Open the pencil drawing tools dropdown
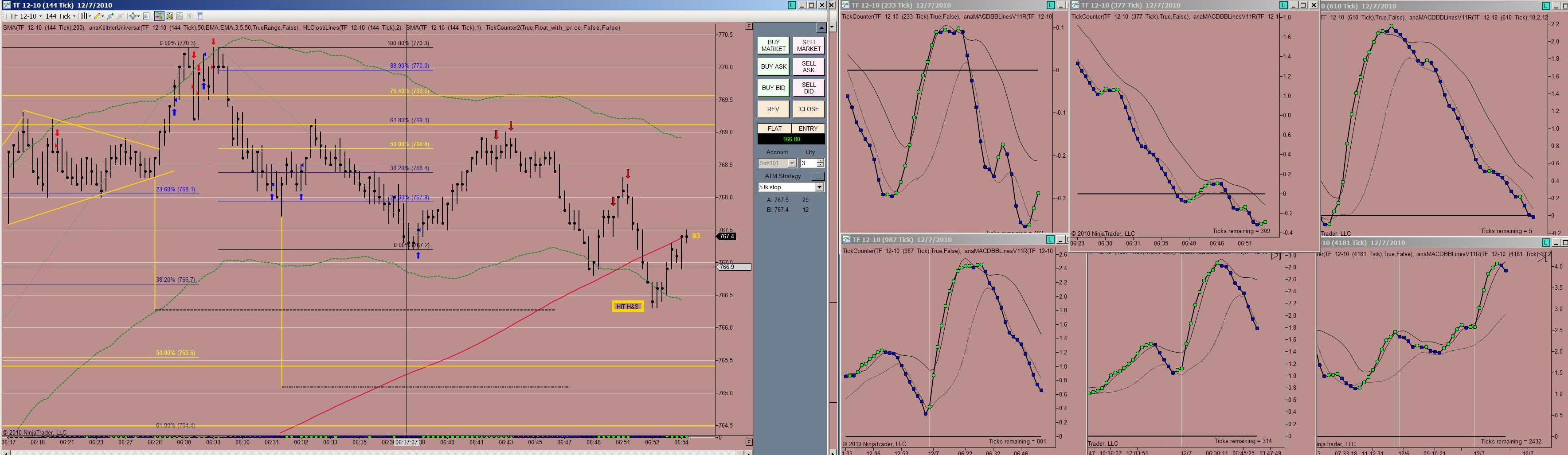 99,16
